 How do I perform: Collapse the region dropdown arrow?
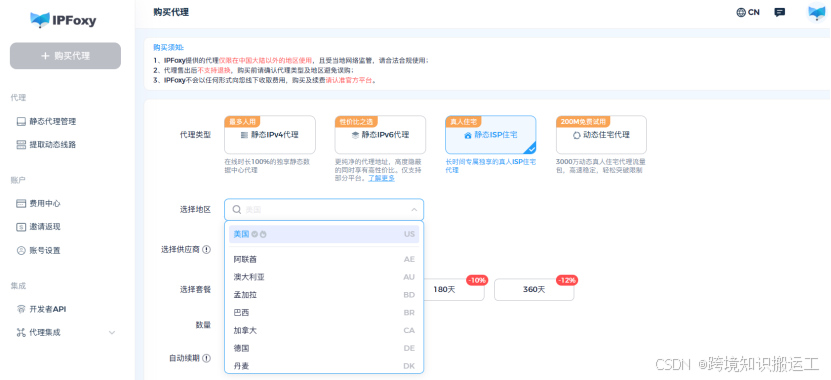click(414, 210)
